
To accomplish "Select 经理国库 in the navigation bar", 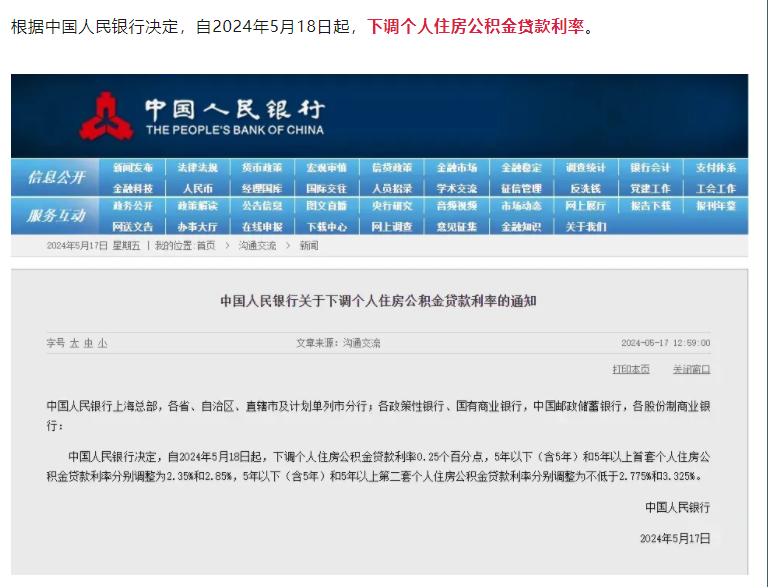I will pyautogui.click(x=262, y=189).
